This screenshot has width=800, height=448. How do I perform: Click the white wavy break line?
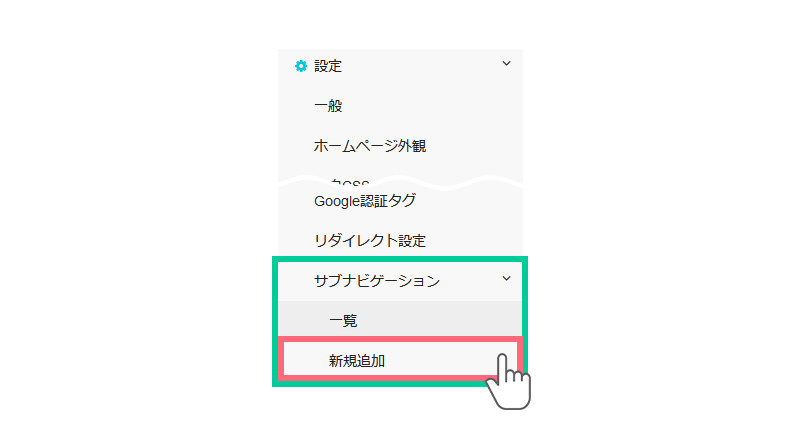click(x=401, y=182)
